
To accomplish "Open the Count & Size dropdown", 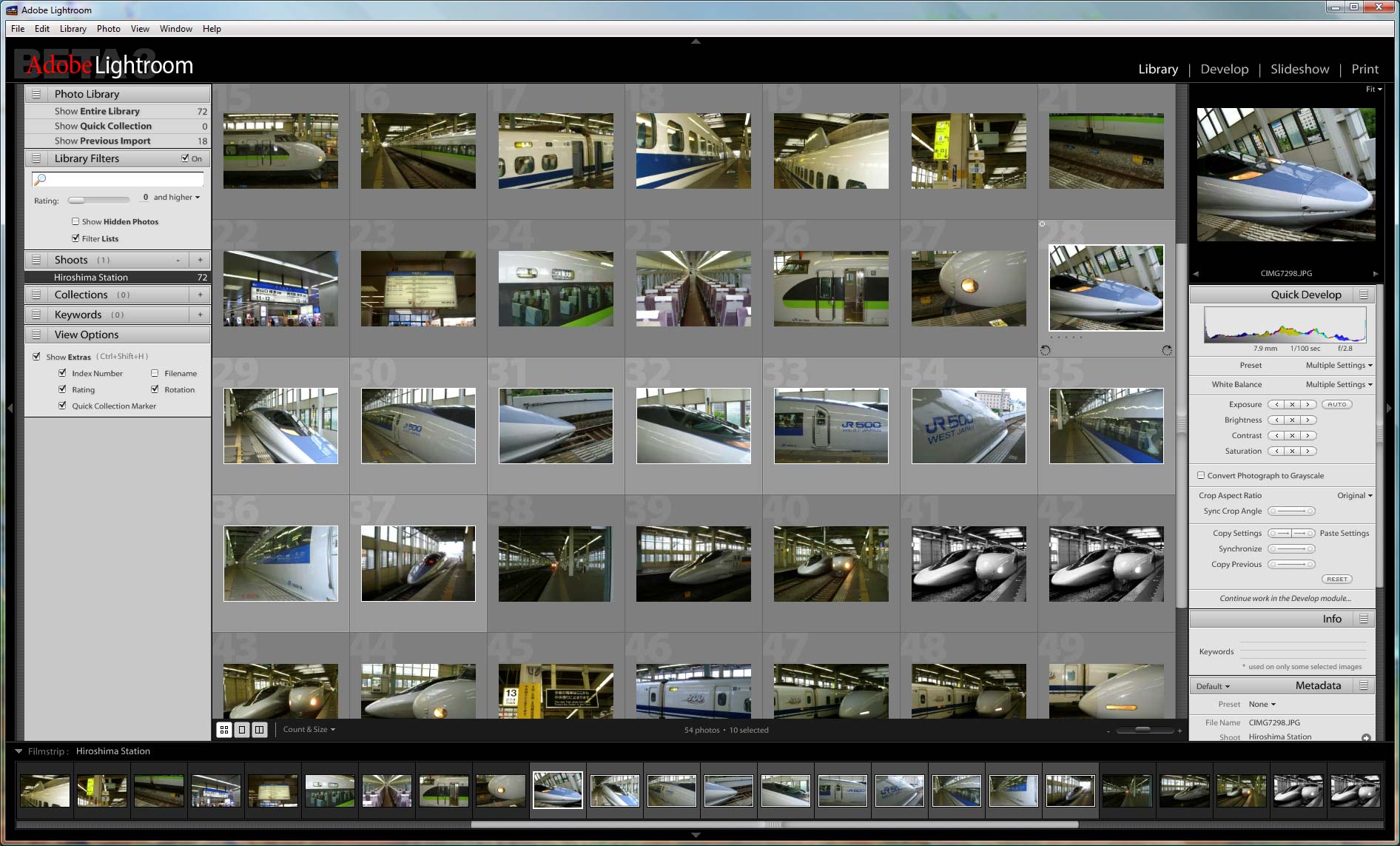I will tap(309, 730).
